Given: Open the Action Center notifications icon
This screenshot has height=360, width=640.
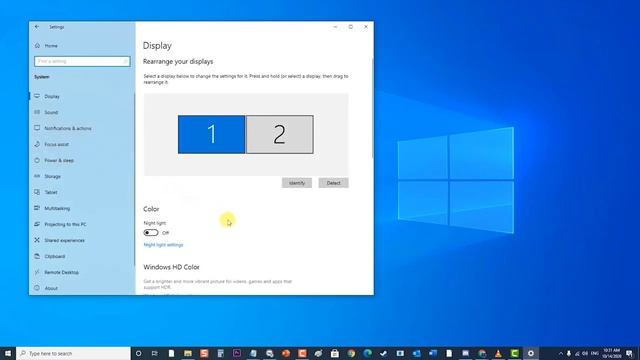Looking at the screenshot, I should click(629, 353).
